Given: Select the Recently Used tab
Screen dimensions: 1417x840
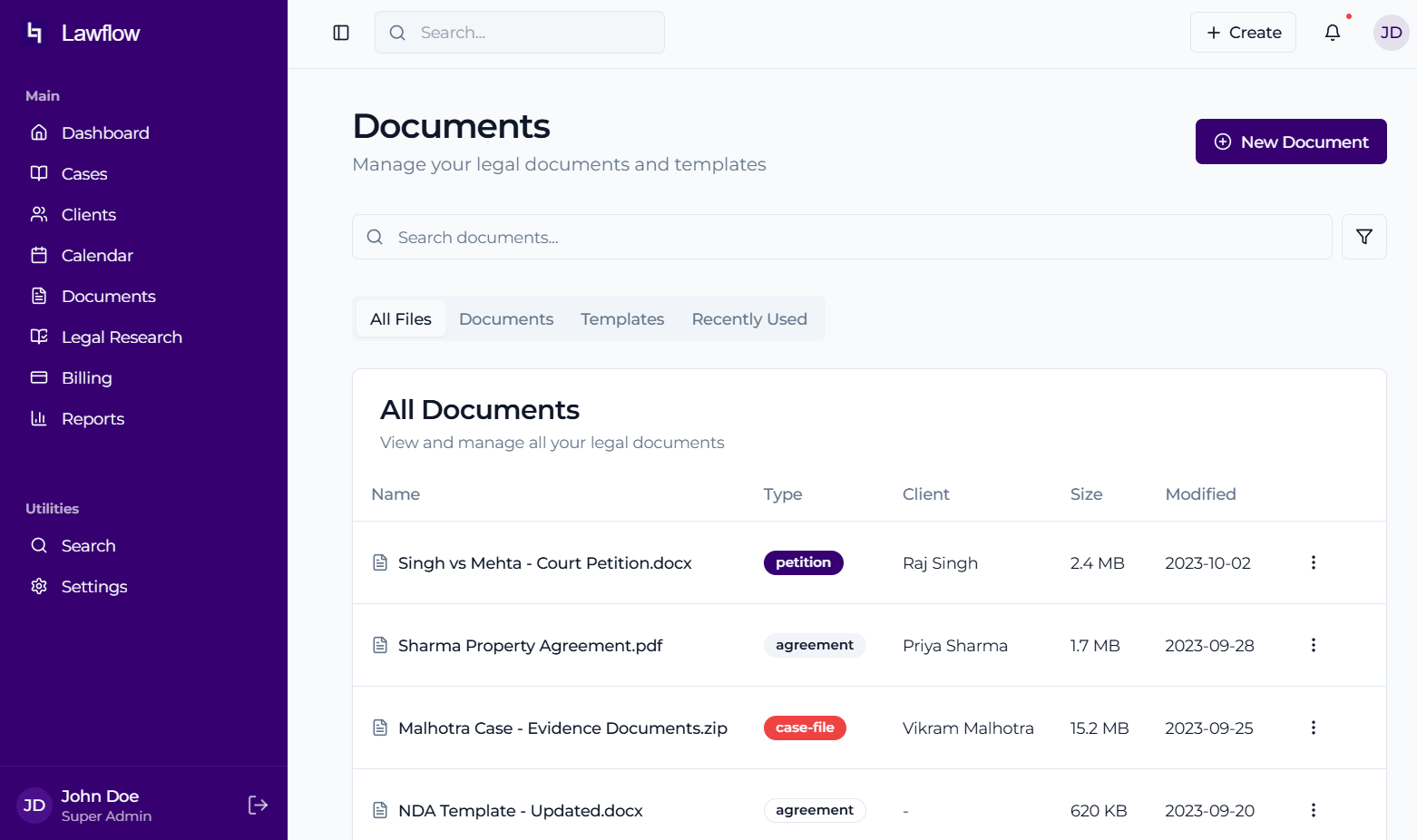Looking at the screenshot, I should pyautogui.click(x=748, y=319).
